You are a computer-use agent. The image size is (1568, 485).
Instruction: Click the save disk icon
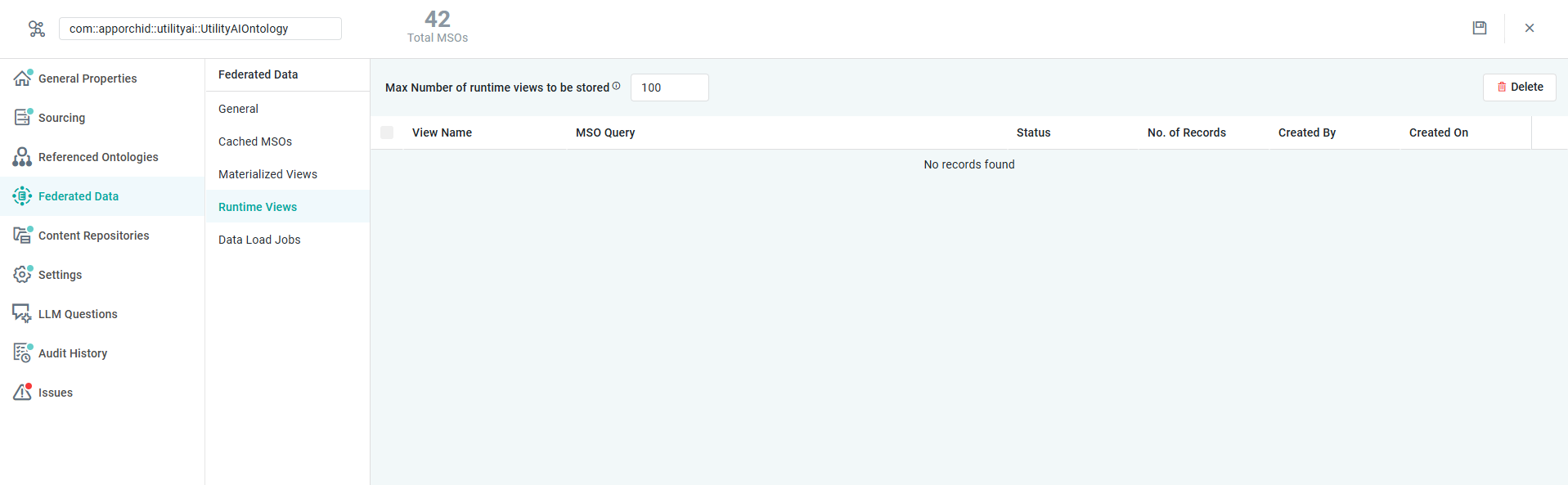(x=1479, y=28)
